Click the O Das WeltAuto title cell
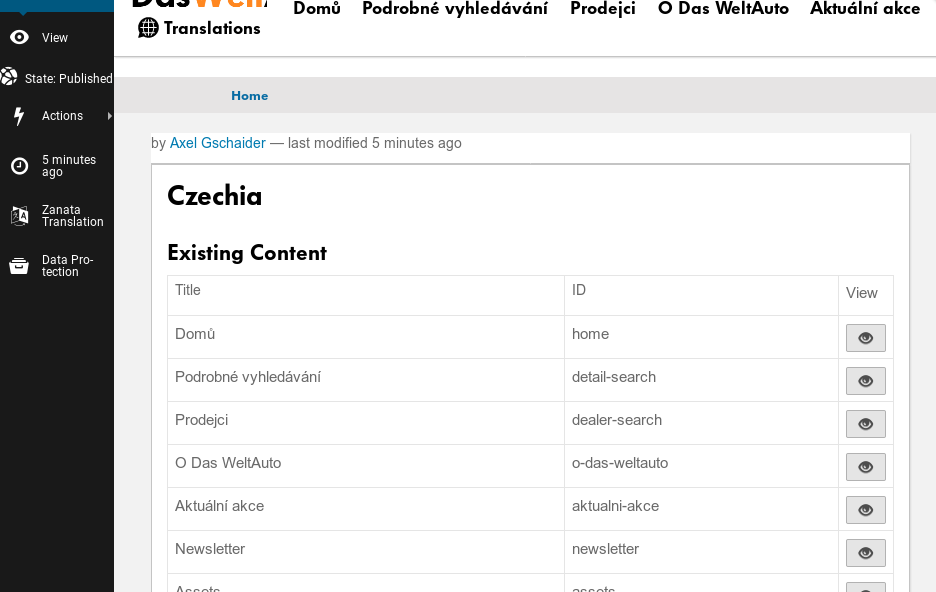Viewport: 936px width, 592px height. click(x=366, y=466)
